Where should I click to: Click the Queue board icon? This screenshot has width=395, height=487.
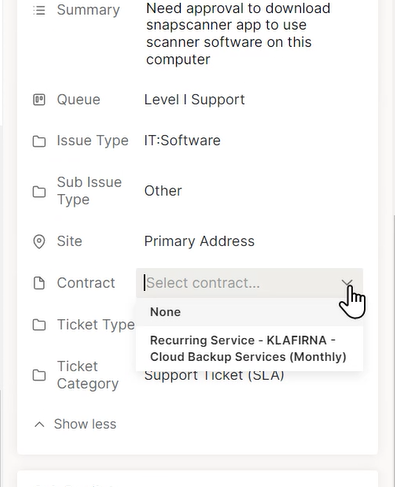[39, 100]
